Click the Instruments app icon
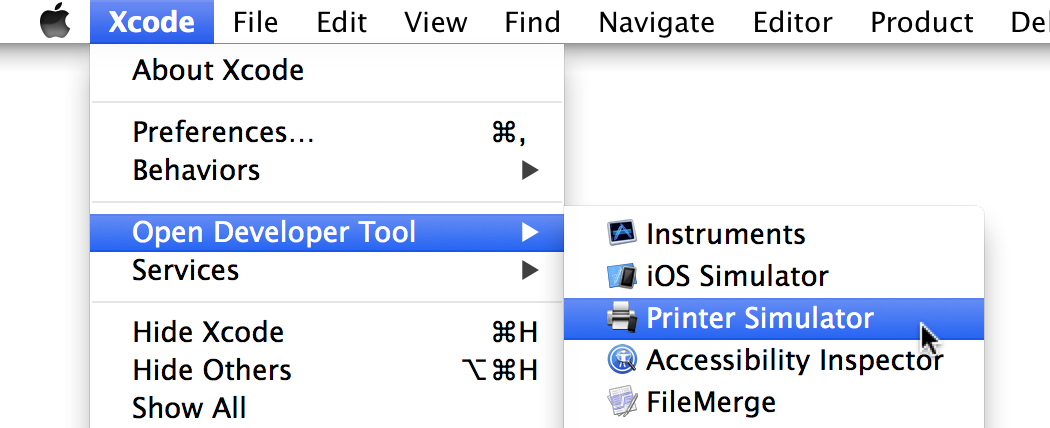This screenshot has width=1050, height=428. 621,233
